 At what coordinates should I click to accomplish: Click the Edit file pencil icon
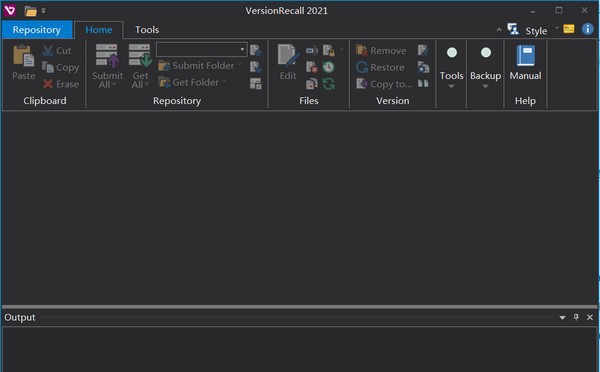click(288, 55)
